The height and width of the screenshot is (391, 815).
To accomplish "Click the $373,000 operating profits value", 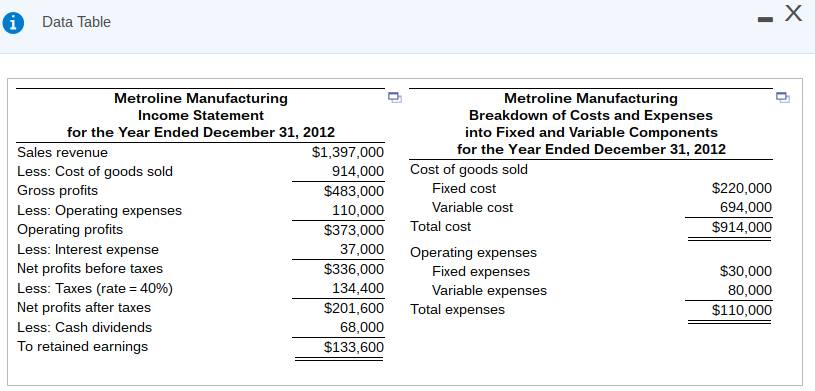I will click(353, 230).
